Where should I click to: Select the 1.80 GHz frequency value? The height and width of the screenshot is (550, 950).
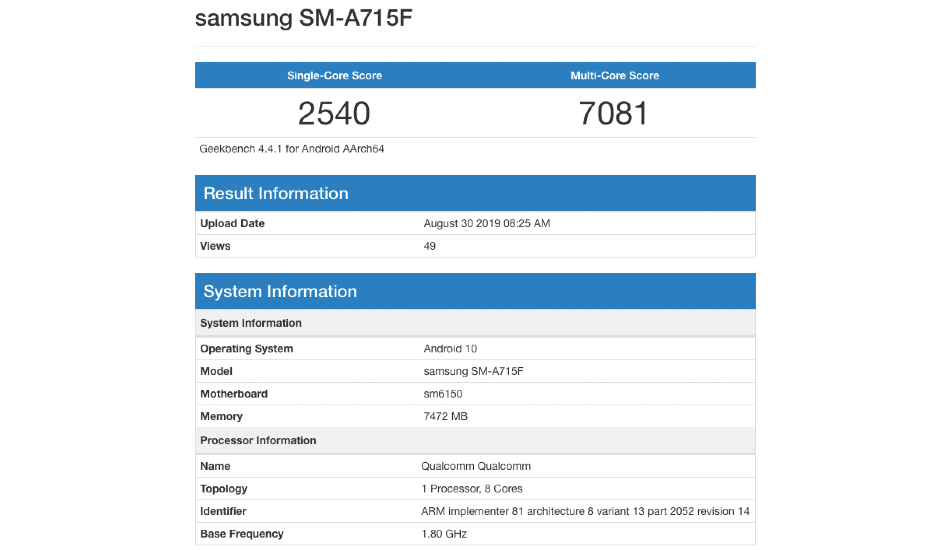click(444, 534)
